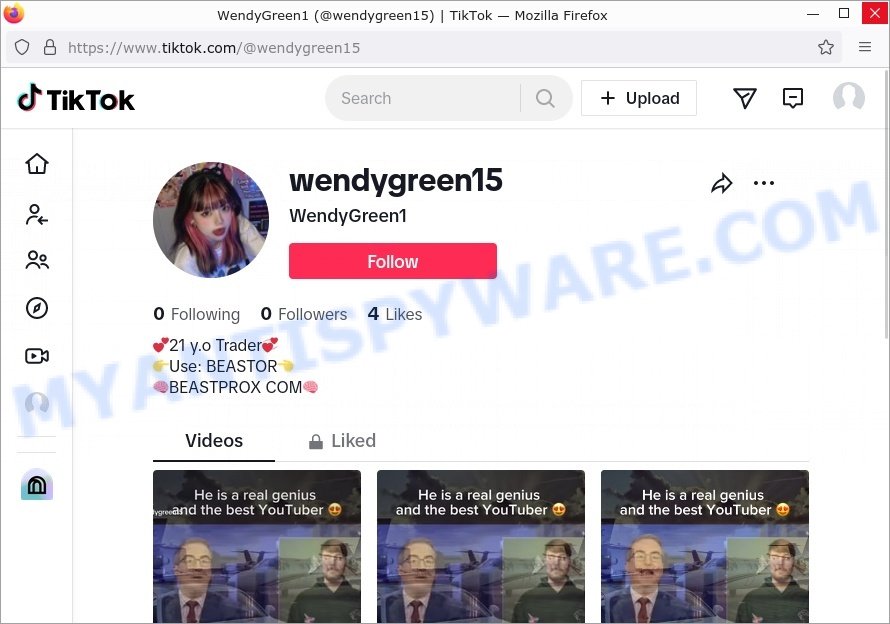The height and width of the screenshot is (624, 890).
Task: Click the 4 Likes count
Action: pos(395,314)
